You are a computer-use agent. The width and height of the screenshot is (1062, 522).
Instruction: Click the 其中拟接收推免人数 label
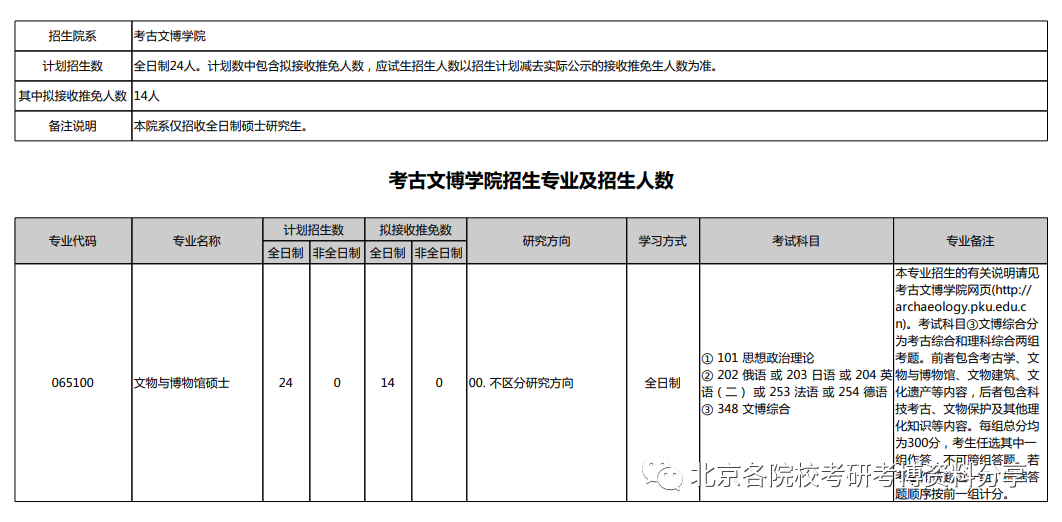72,96
